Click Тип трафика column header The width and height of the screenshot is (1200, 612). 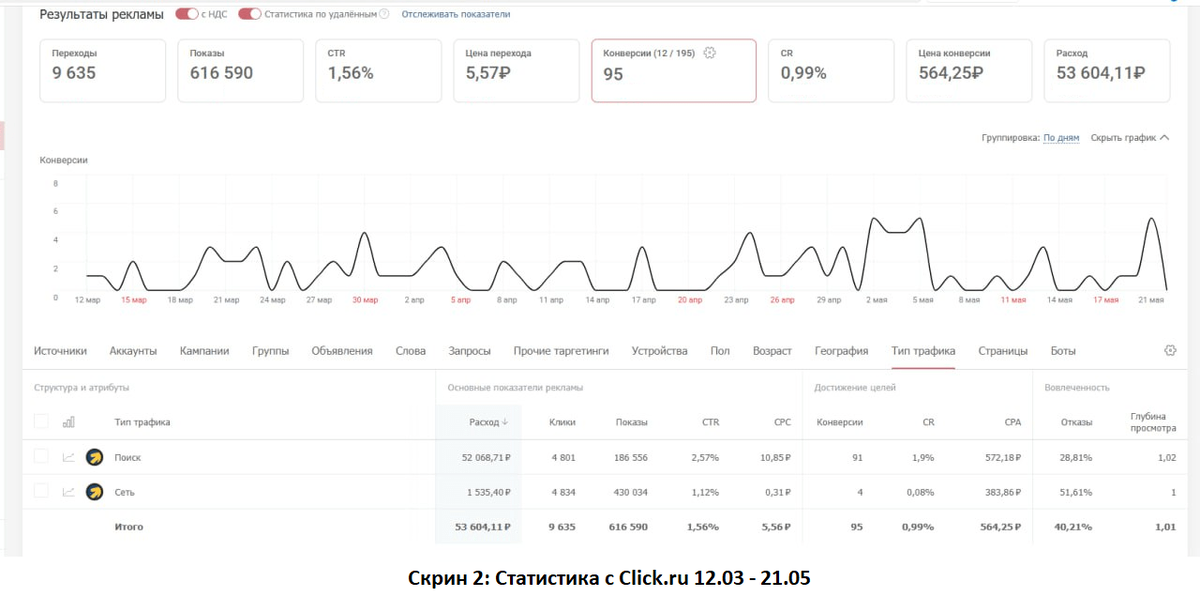pyautogui.click(x=142, y=422)
